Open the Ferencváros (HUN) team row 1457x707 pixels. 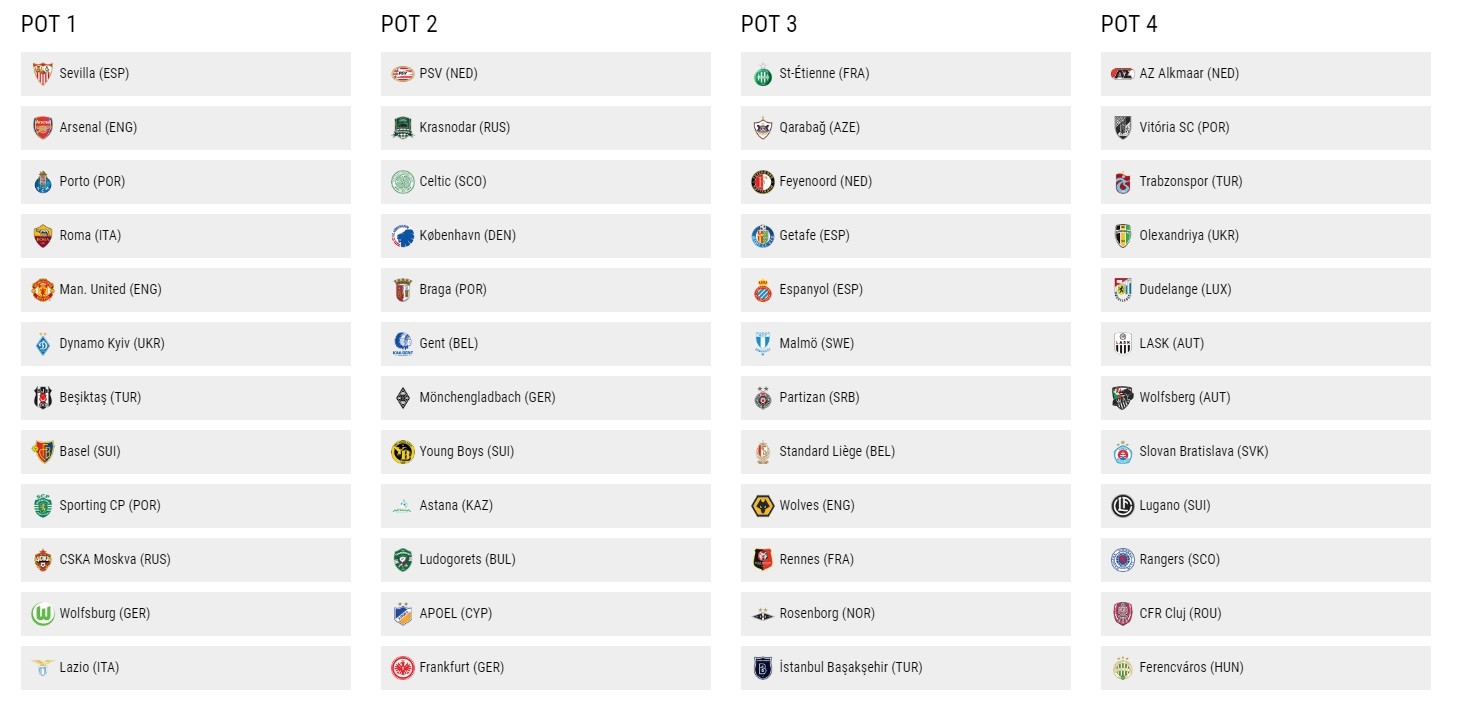click(1266, 668)
